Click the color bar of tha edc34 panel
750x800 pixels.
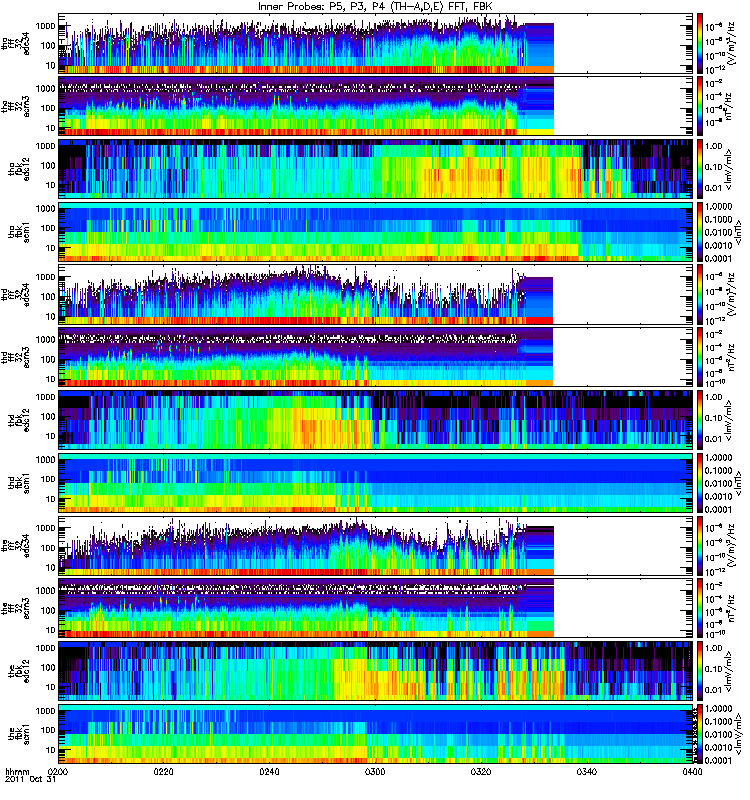click(700, 43)
